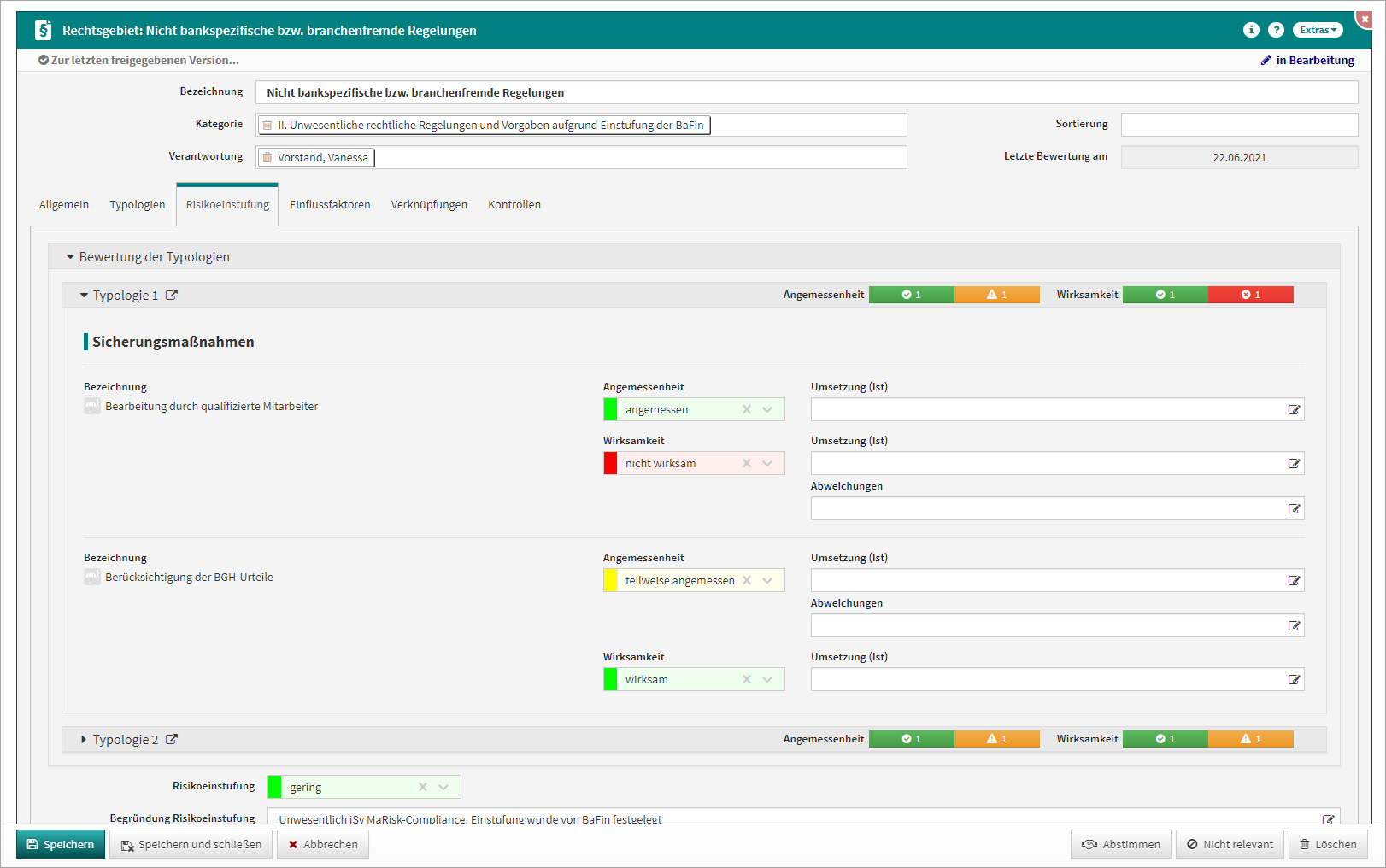Open the help question mark icon
The image size is (1386, 868).
[x=1276, y=30]
